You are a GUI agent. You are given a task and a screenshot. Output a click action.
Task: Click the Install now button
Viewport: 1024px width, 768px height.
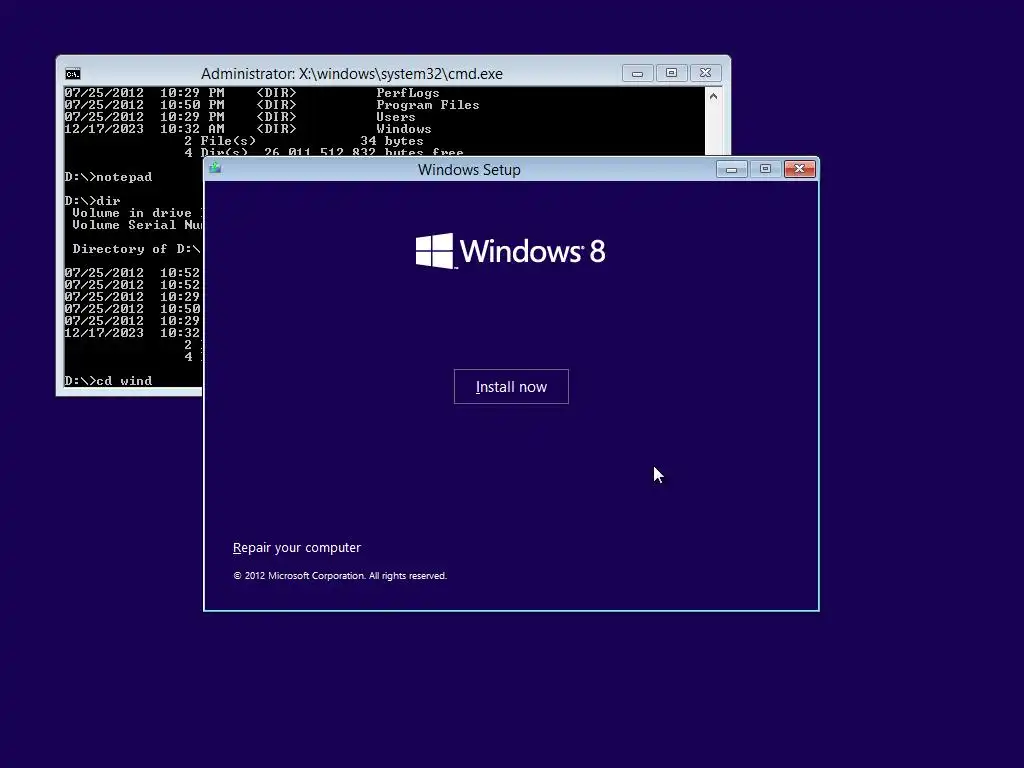click(511, 387)
